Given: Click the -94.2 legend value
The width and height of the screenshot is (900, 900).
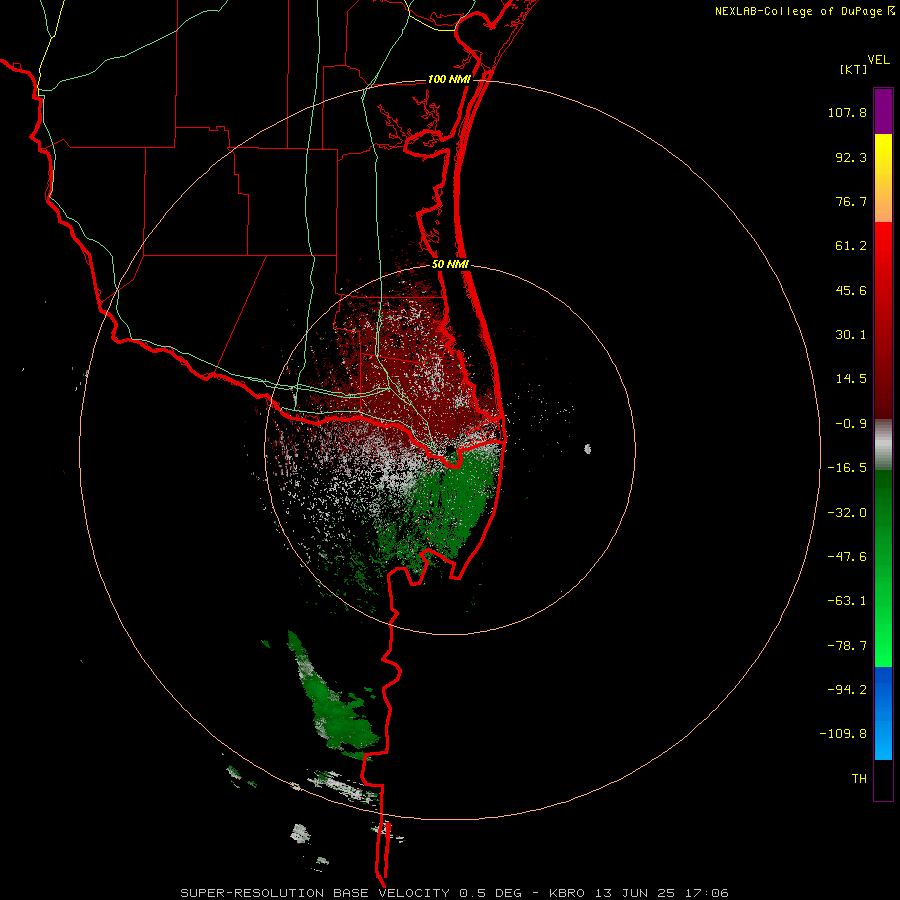Looking at the screenshot, I should pyautogui.click(x=847, y=689).
